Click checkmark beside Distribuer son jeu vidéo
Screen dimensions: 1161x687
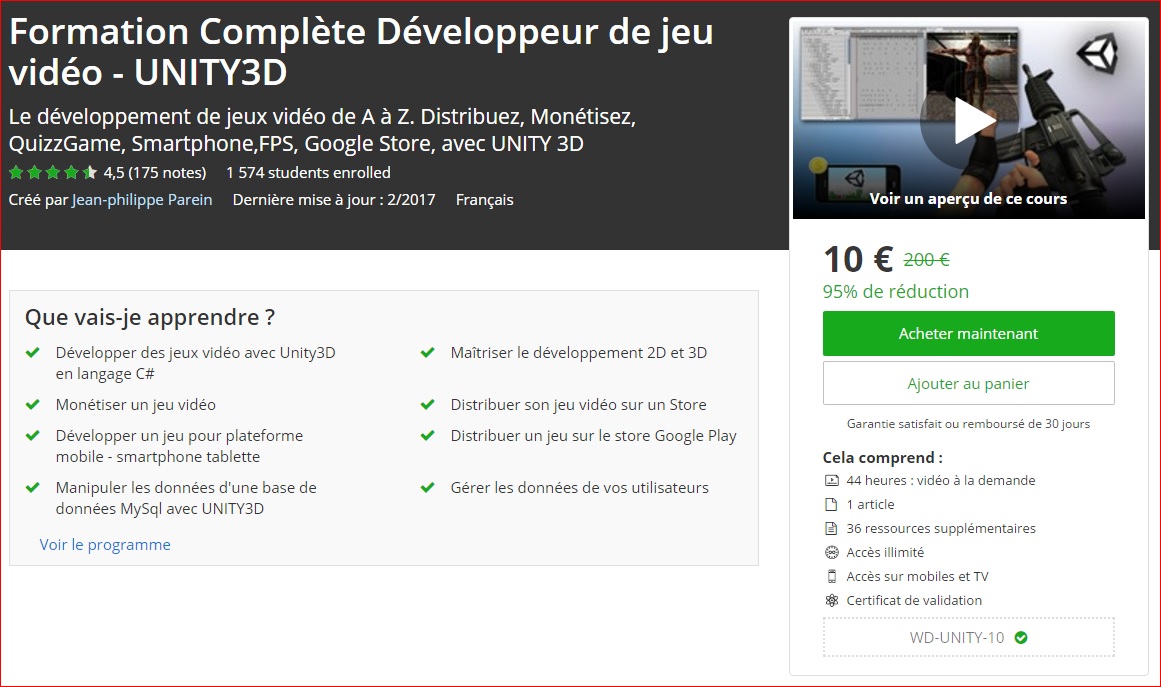point(427,404)
